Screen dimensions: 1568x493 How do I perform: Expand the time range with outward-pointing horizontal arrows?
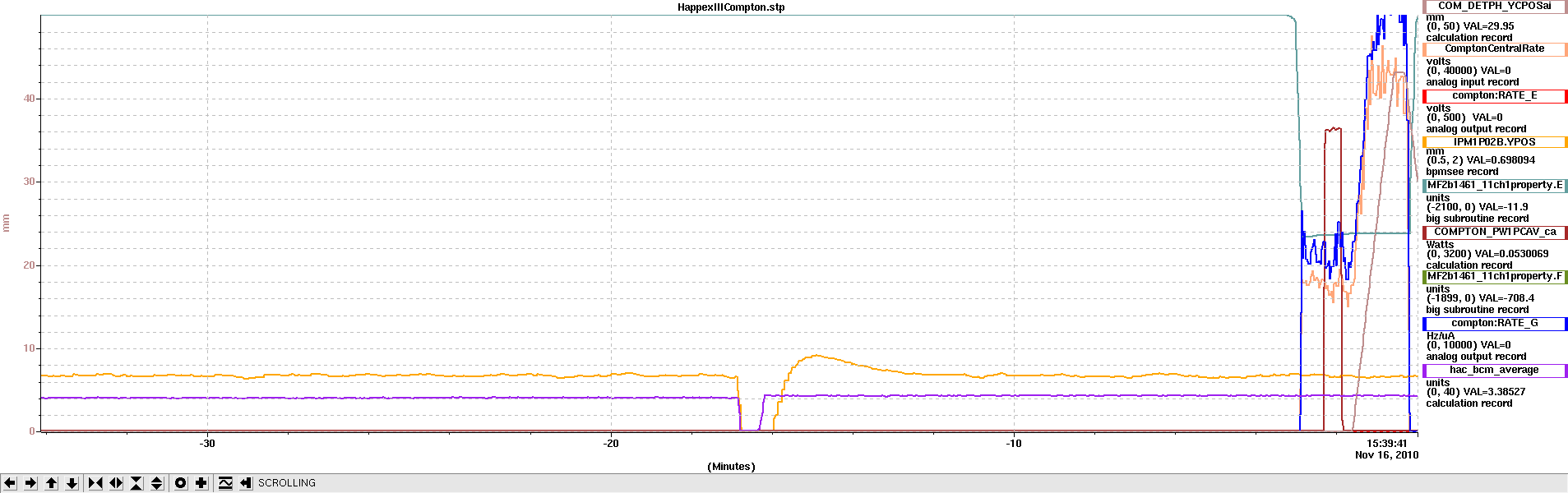click(x=116, y=483)
